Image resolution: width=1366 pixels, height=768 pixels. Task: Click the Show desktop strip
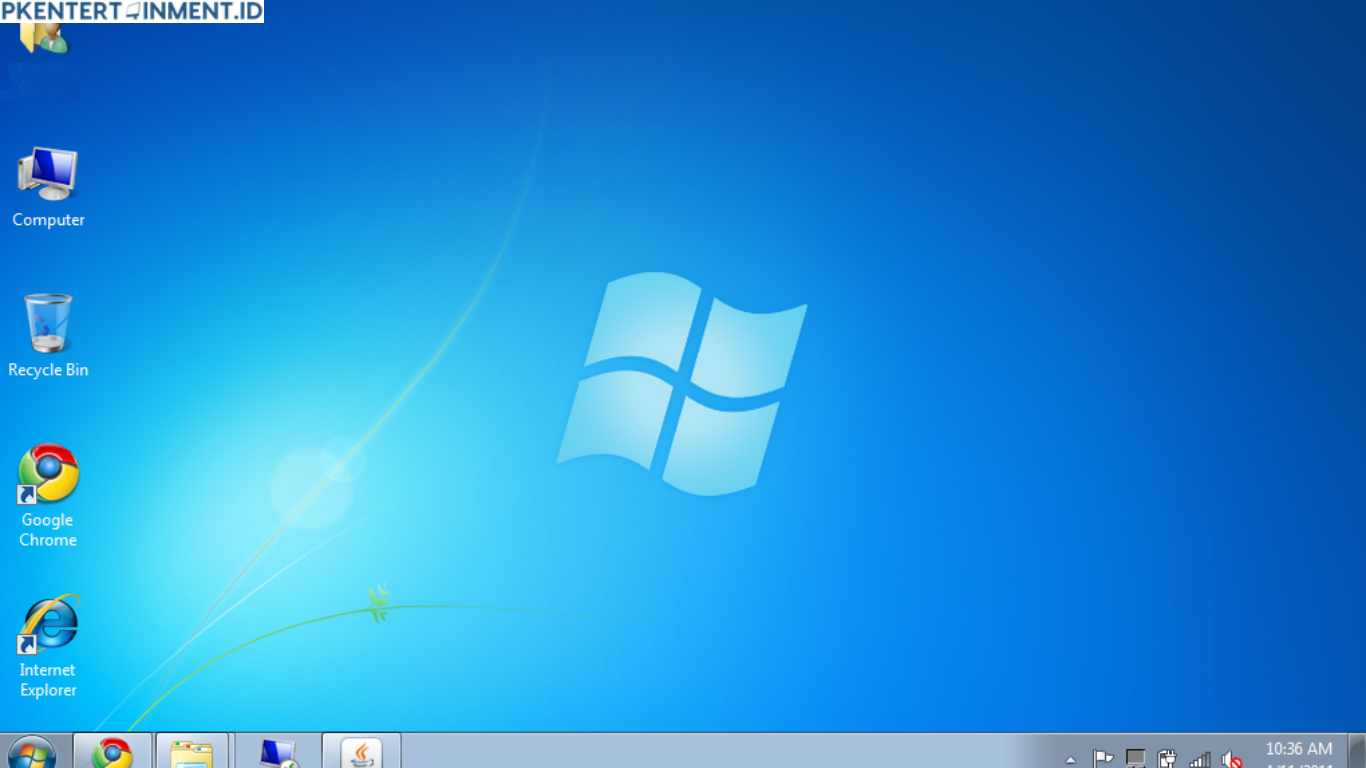(1357, 752)
